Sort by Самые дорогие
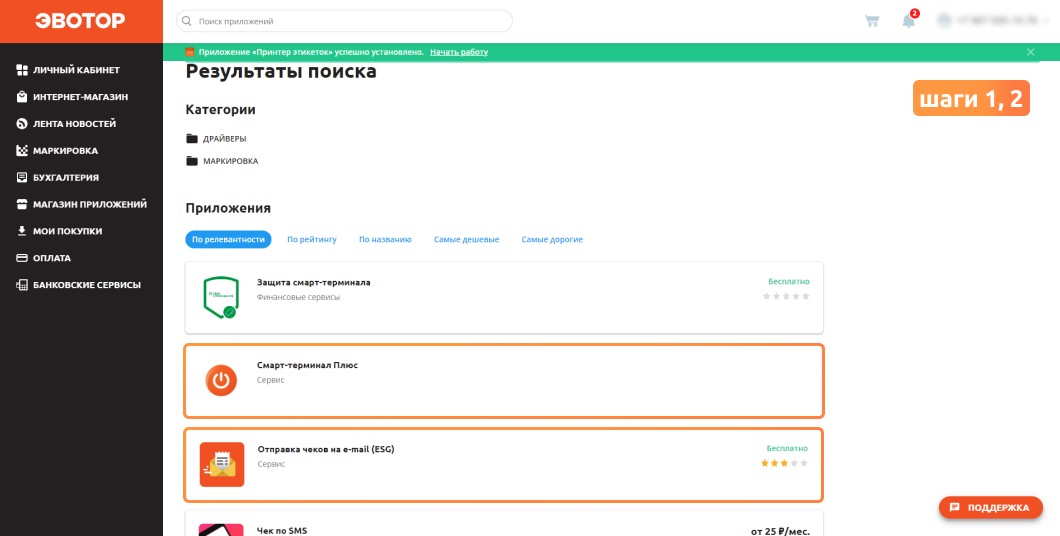 click(552, 239)
